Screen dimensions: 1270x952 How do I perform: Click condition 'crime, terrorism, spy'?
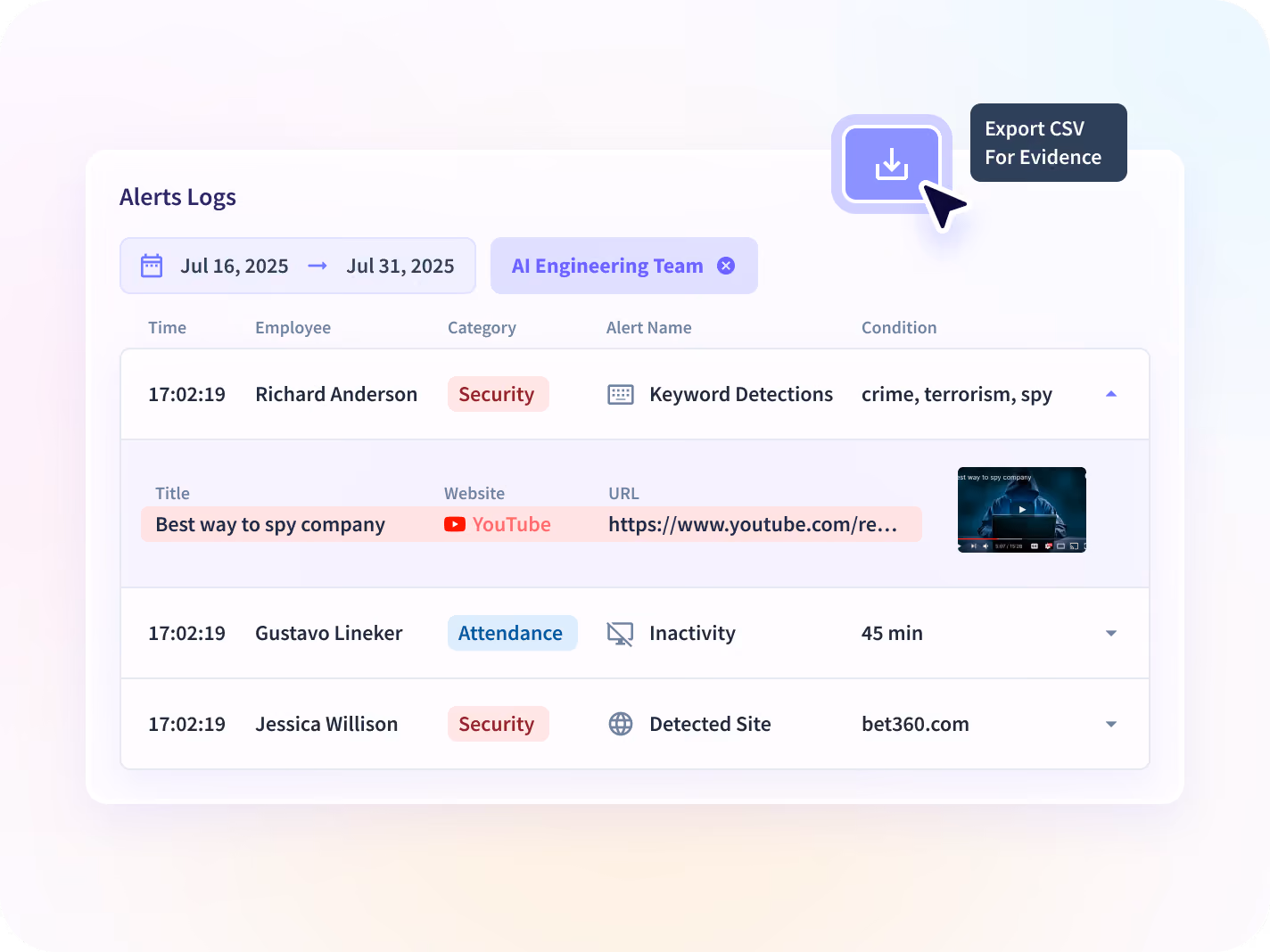(957, 394)
